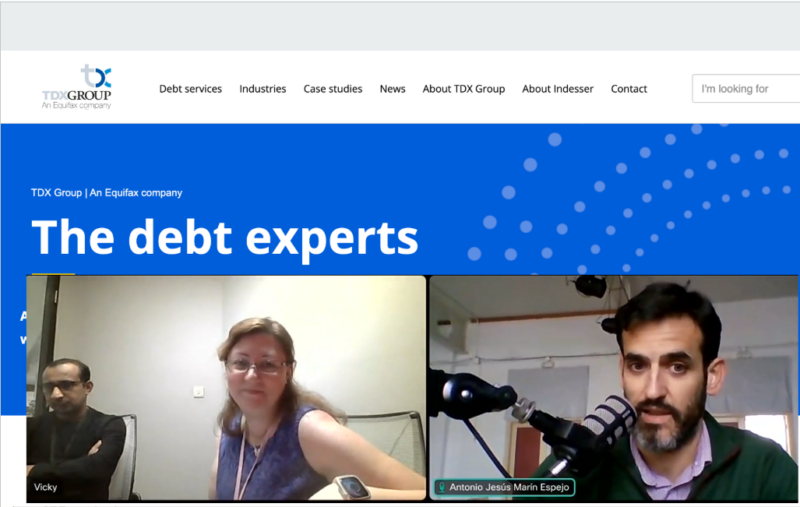Click the grey browser bar area above page
800x507 pixels.
(x=400, y=27)
